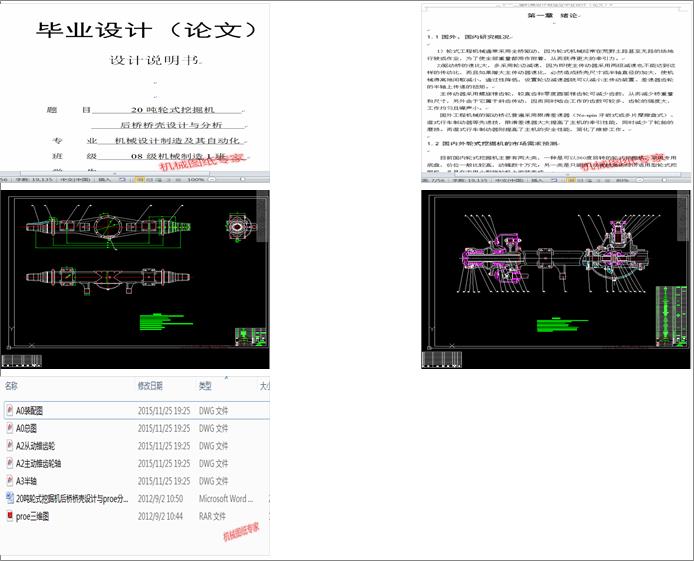Sort file list by 类型 column header
Viewport: 694px width, 561px height.
pos(205,386)
